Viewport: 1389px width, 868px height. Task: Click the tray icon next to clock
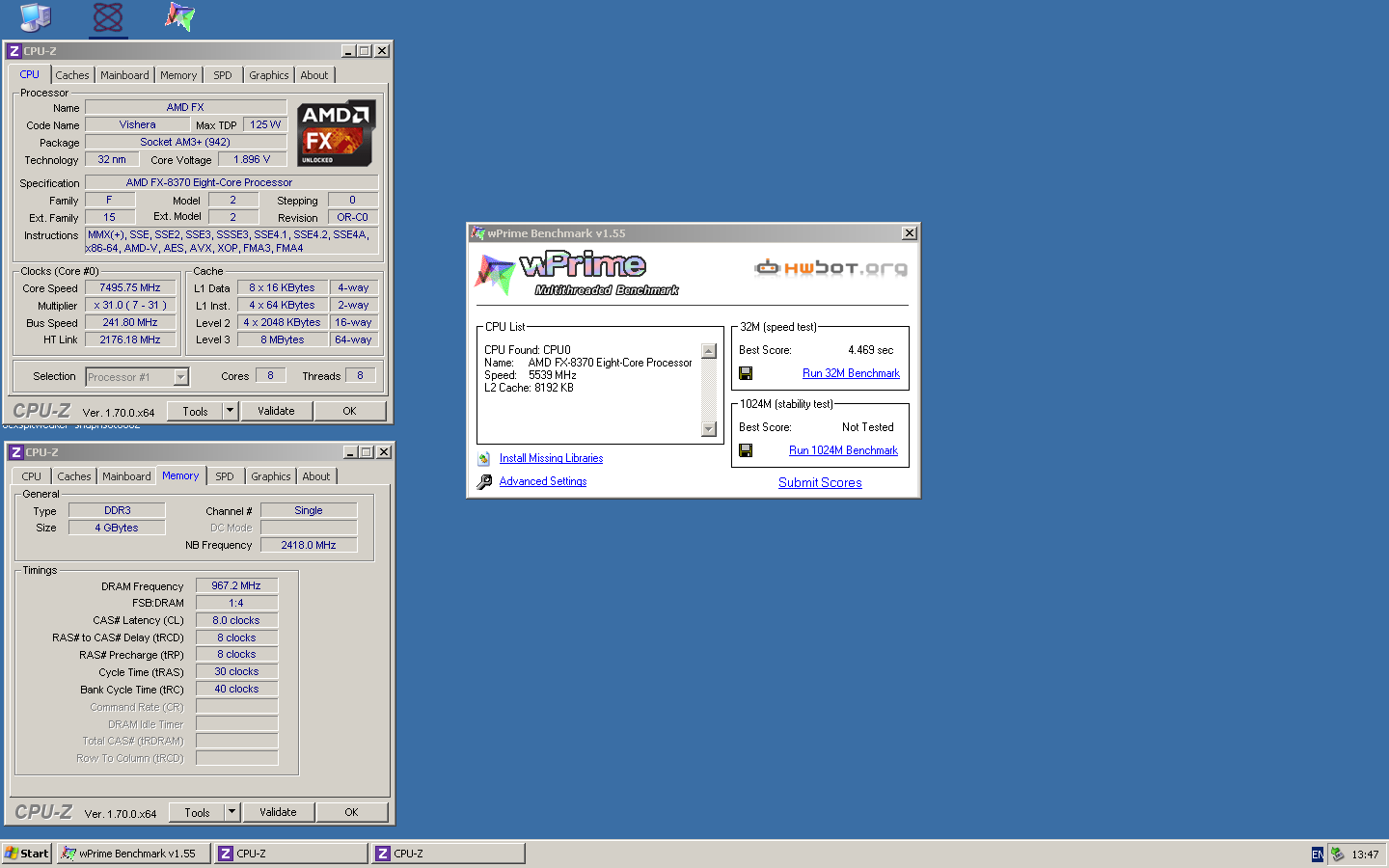click(x=1337, y=854)
